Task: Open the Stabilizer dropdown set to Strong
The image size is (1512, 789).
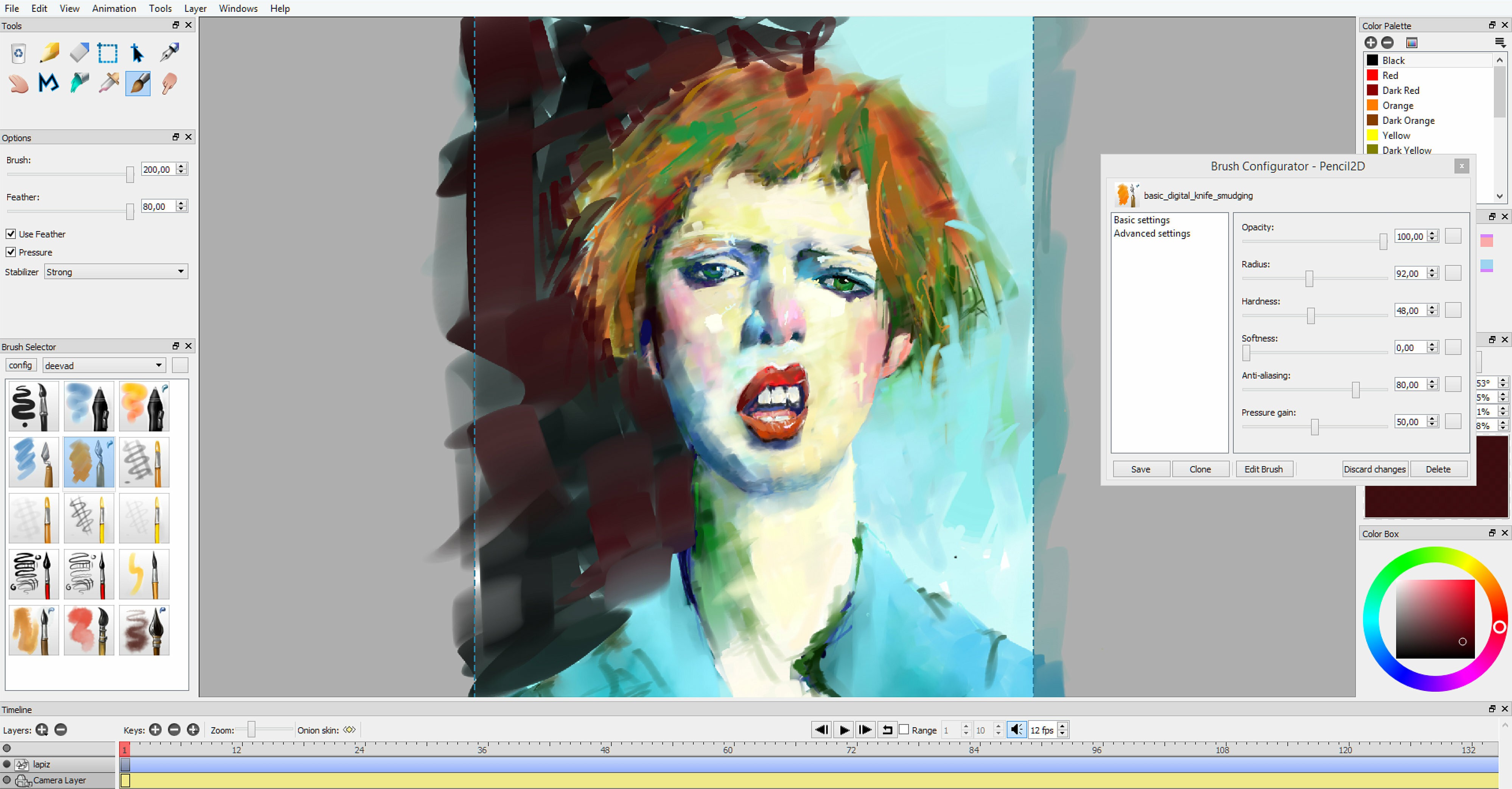Action: (116, 271)
